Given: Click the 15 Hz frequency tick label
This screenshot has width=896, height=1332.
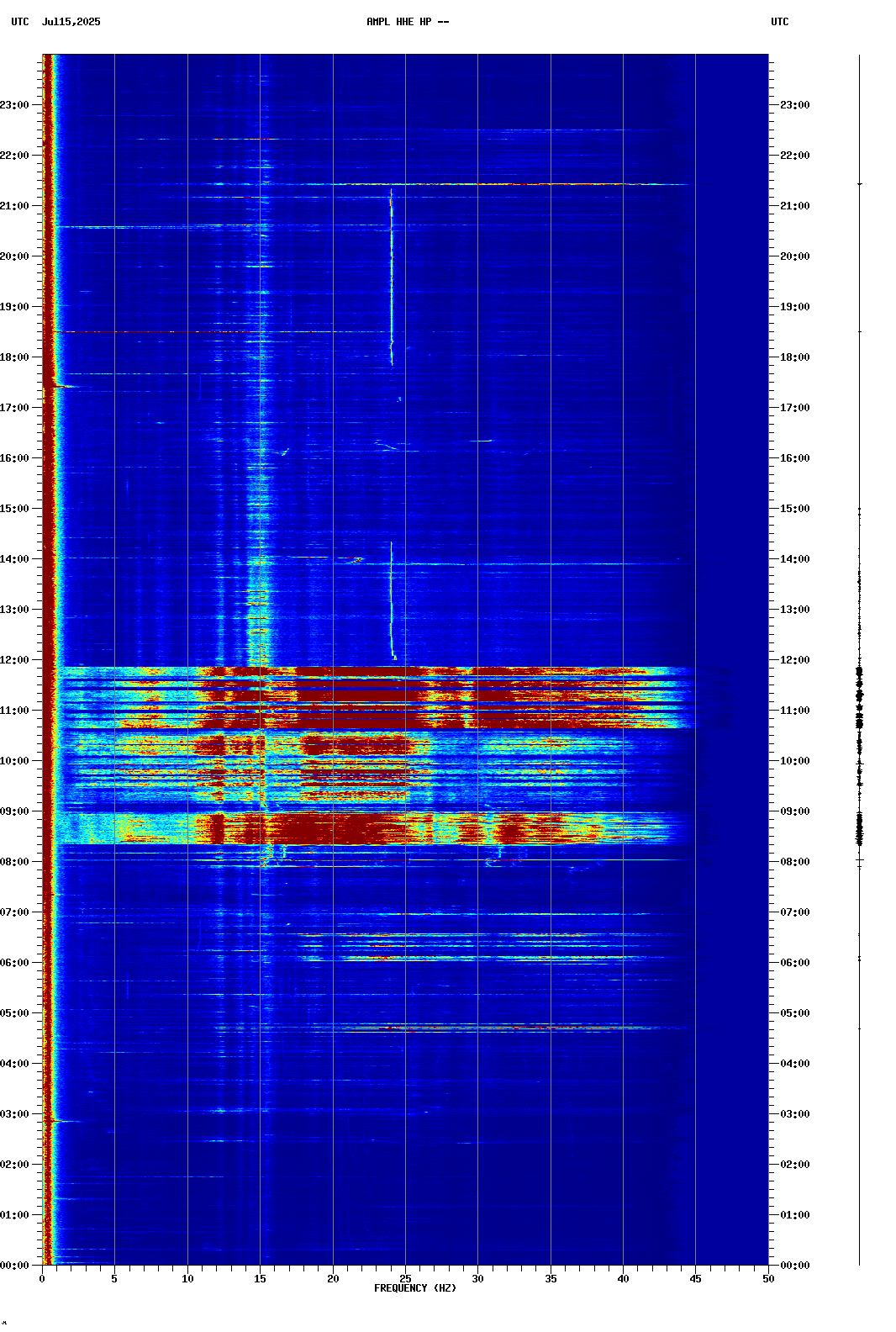Looking at the screenshot, I should pyautogui.click(x=260, y=1279).
